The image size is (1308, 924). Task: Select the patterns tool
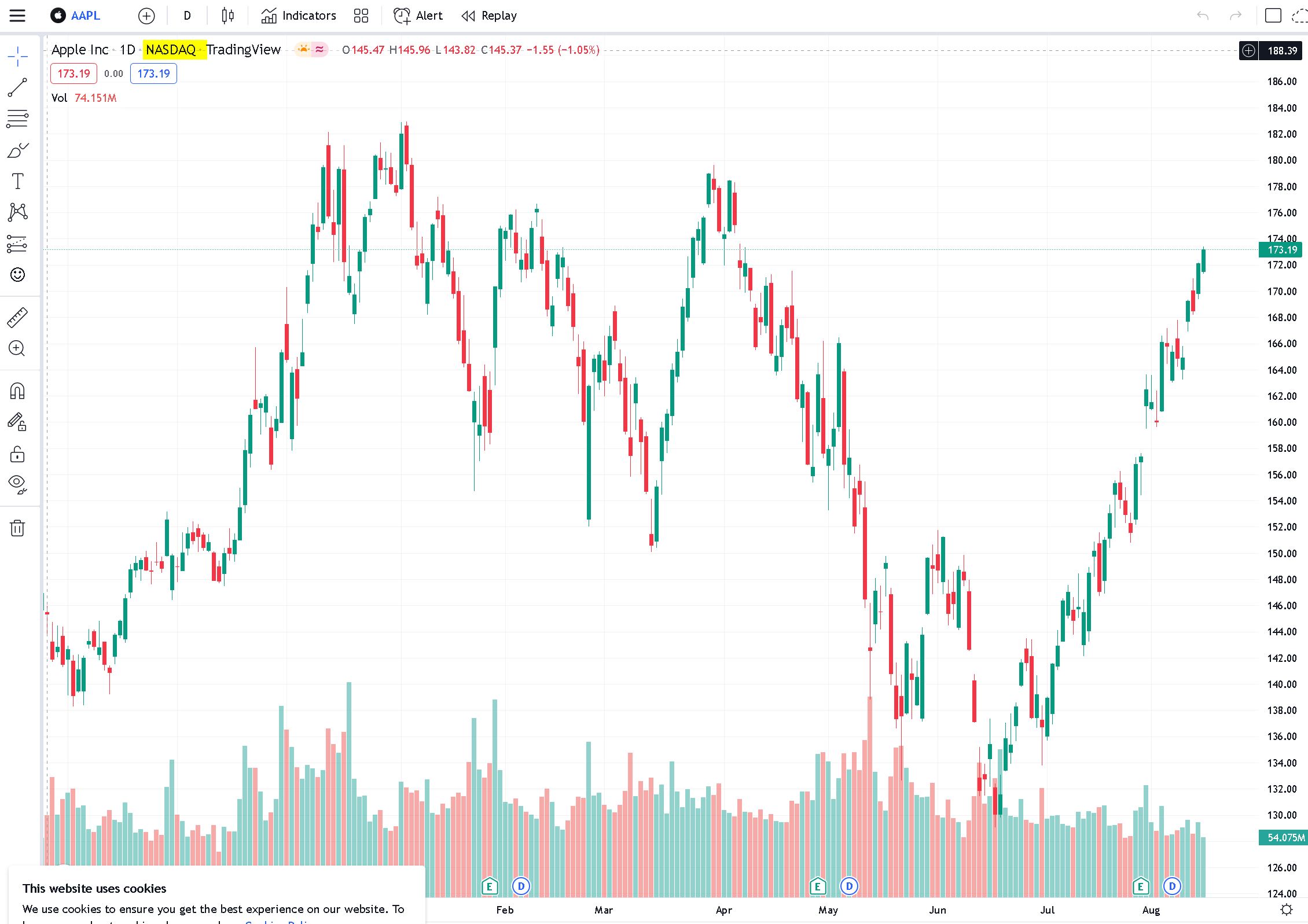point(17,212)
